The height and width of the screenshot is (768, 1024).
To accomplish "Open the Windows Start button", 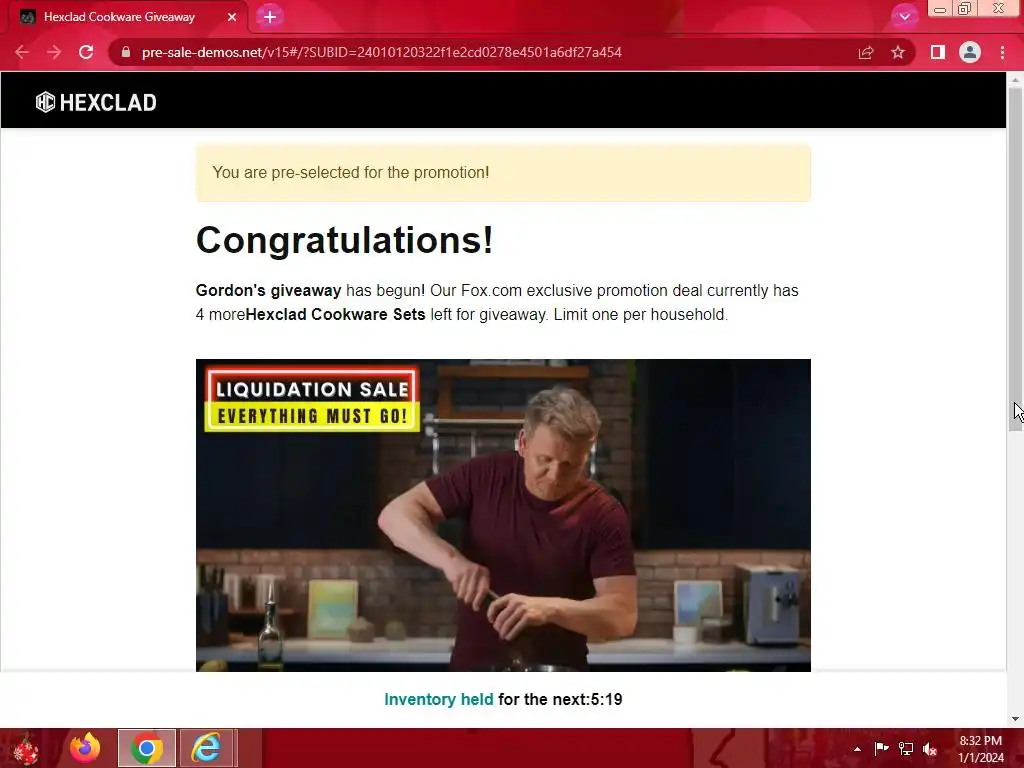I will [x=26, y=748].
